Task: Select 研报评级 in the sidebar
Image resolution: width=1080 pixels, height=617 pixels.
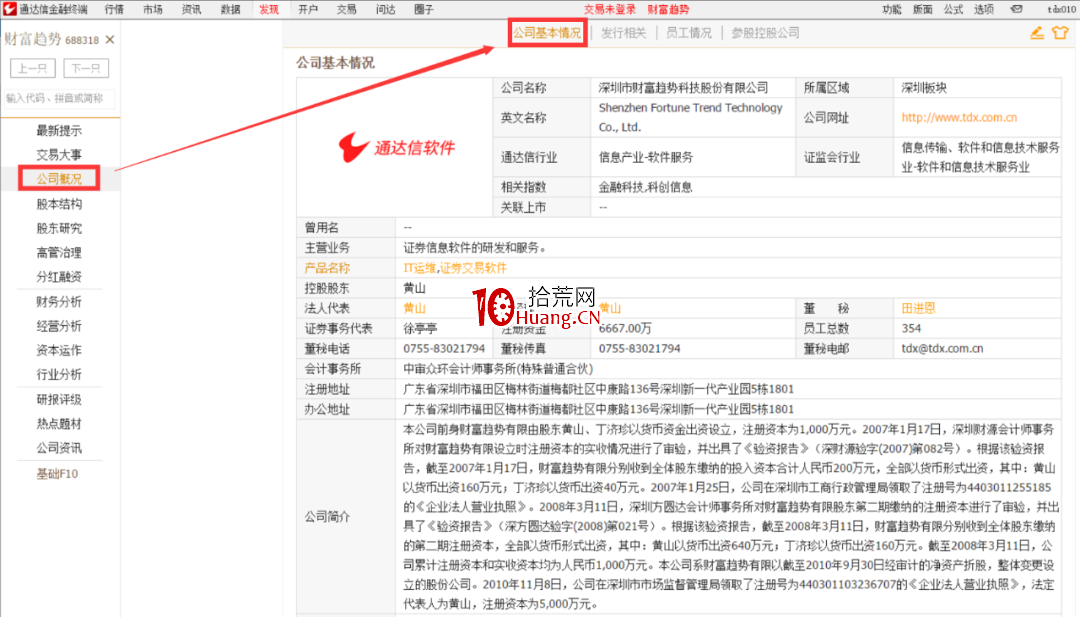Action: click(x=59, y=399)
